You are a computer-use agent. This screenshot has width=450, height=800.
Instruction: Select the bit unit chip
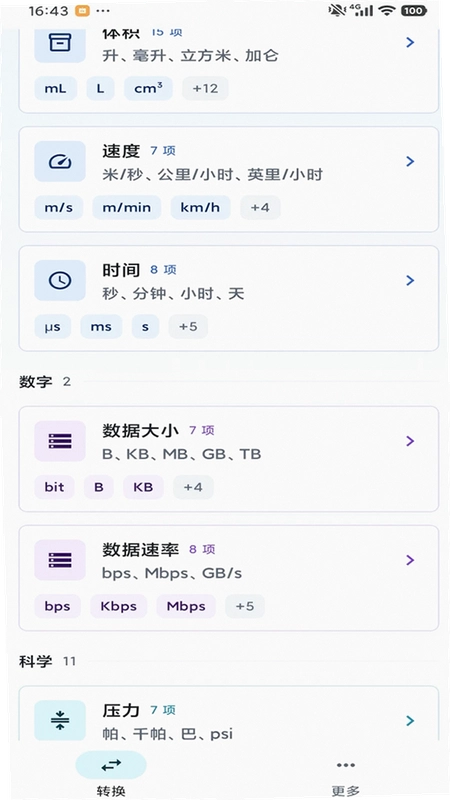click(54, 487)
